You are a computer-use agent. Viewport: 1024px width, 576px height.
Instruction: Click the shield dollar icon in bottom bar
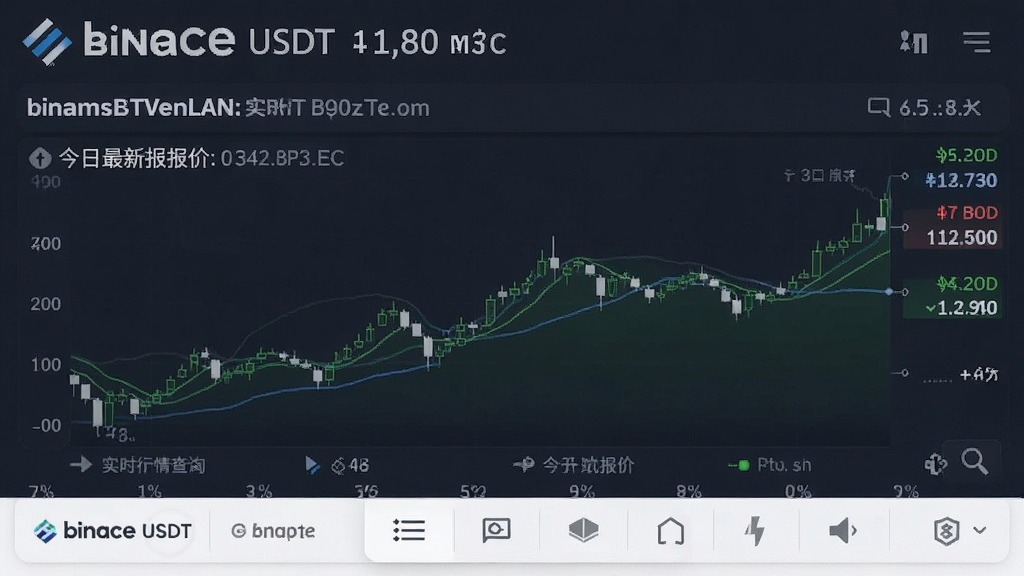[946, 531]
